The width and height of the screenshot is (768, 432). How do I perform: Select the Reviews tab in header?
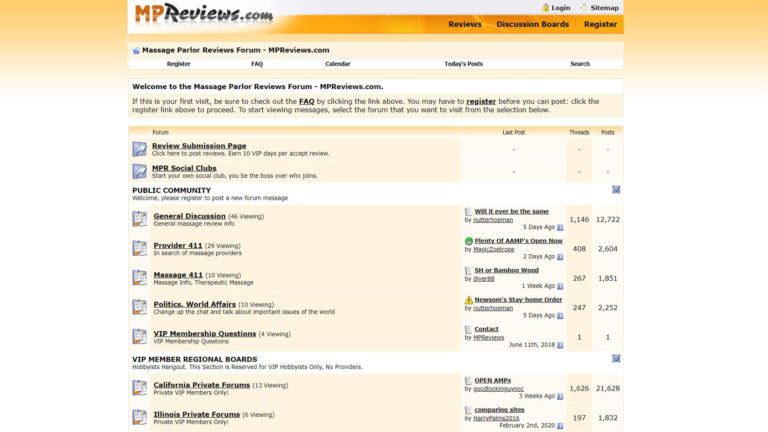[464, 24]
